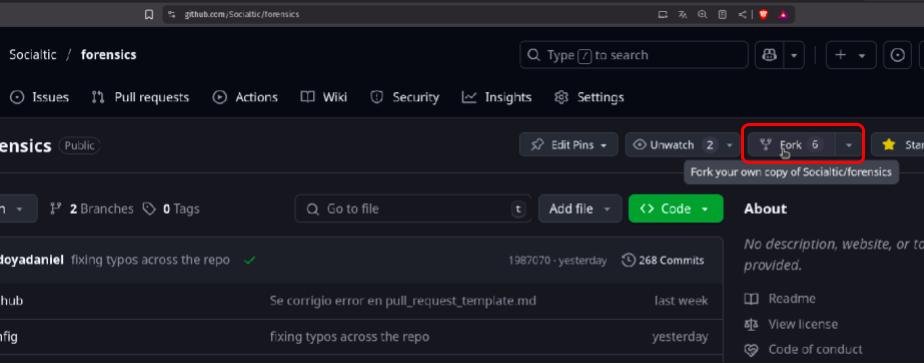Jump to the Readme link in About
This screenshot has height=363, width=924.
click(x=780, y=299)
